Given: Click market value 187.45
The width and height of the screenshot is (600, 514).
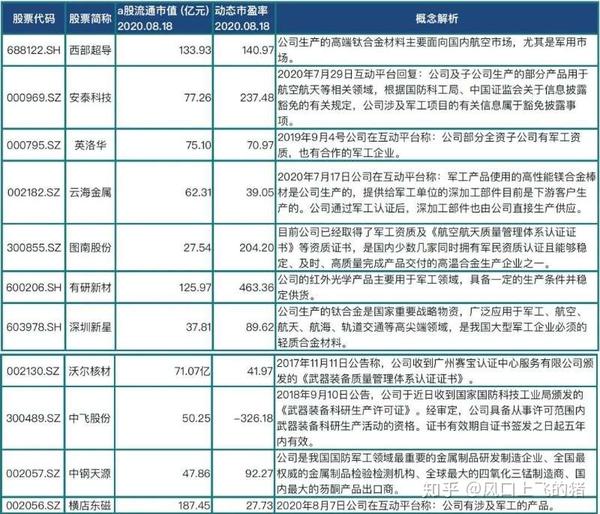Looking at the screenshot, I should pyautogui.click(x=194, y=506).
